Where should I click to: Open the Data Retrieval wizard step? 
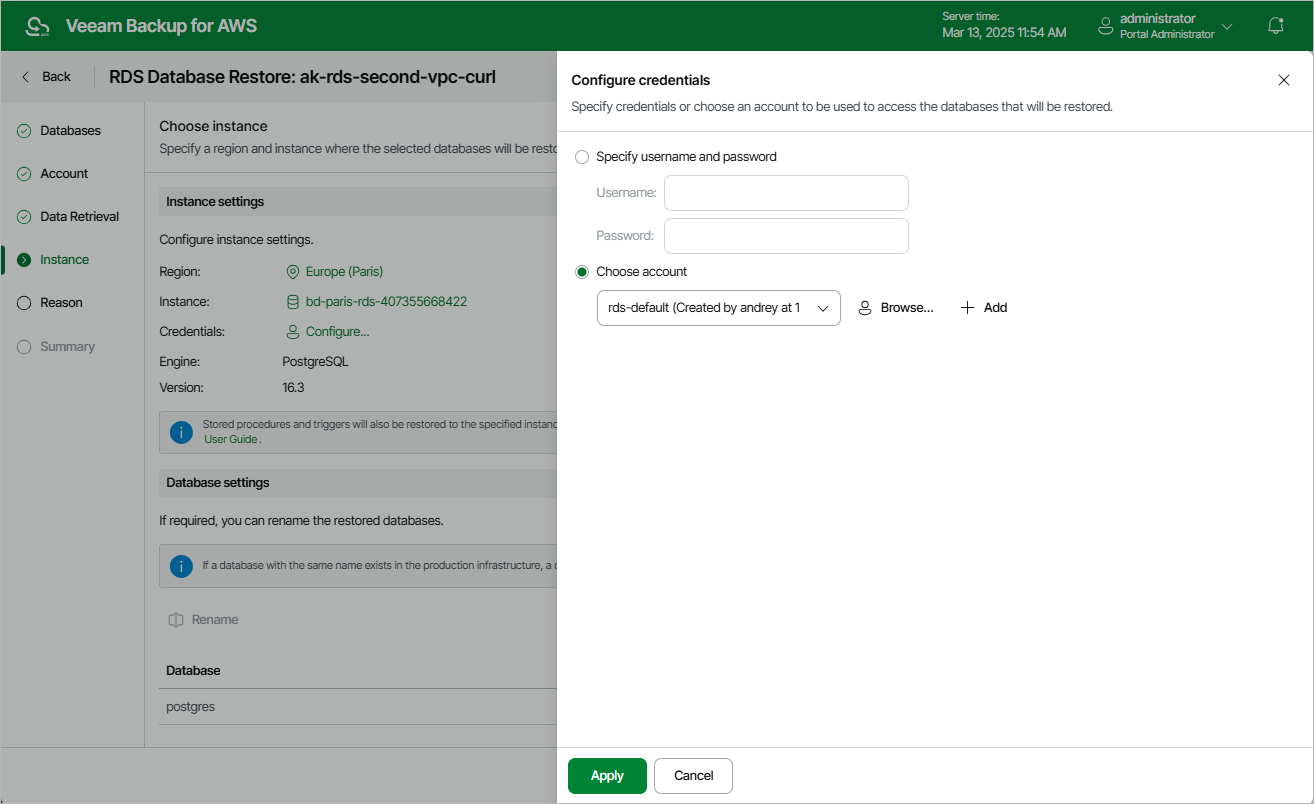pyautogui.click(x=79, y=217)
